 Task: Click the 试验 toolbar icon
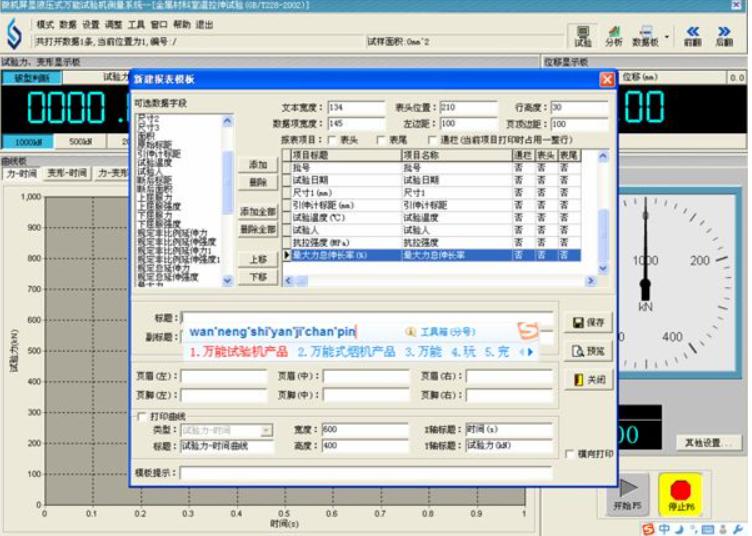[x=583, y=36]
